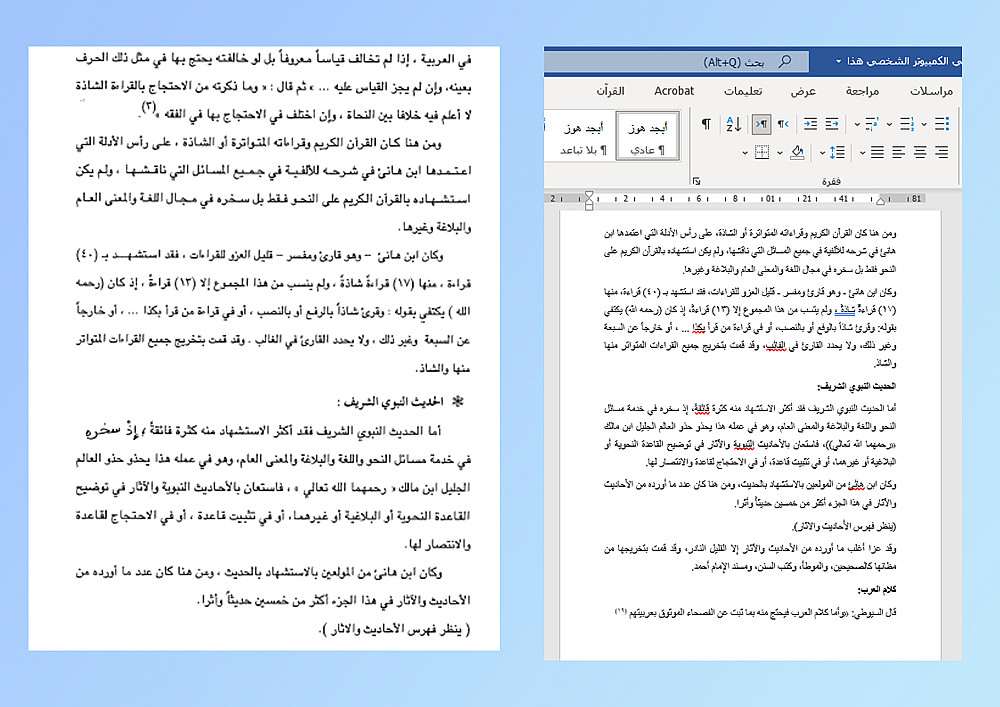Click heading الحديث النبوي الشريف in scanned page
This screenshot has height=707, width=1000.
tap(393, 402)
